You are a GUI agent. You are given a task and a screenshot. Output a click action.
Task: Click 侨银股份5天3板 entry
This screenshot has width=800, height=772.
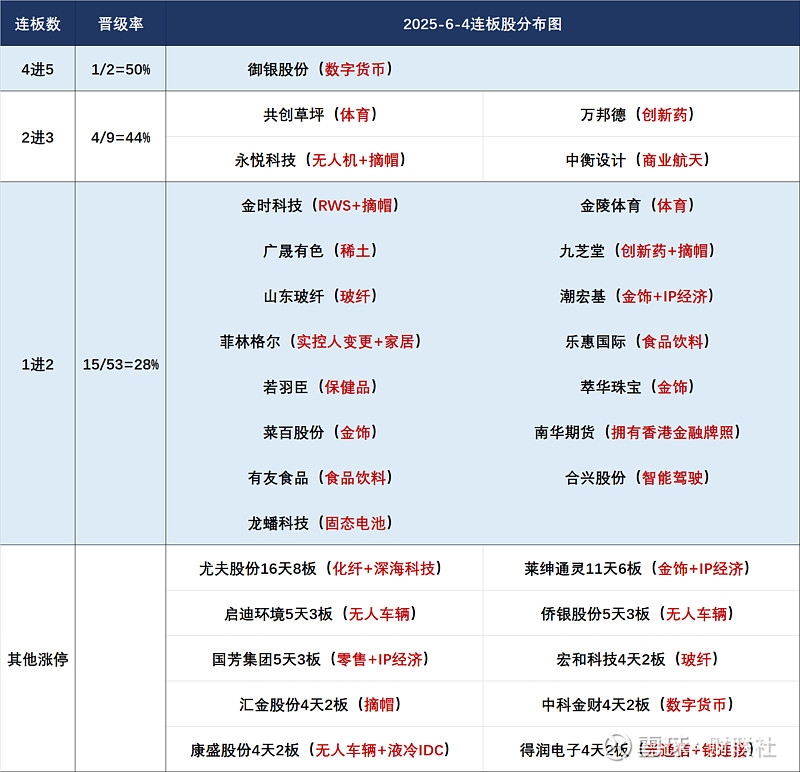coord(637,614)
